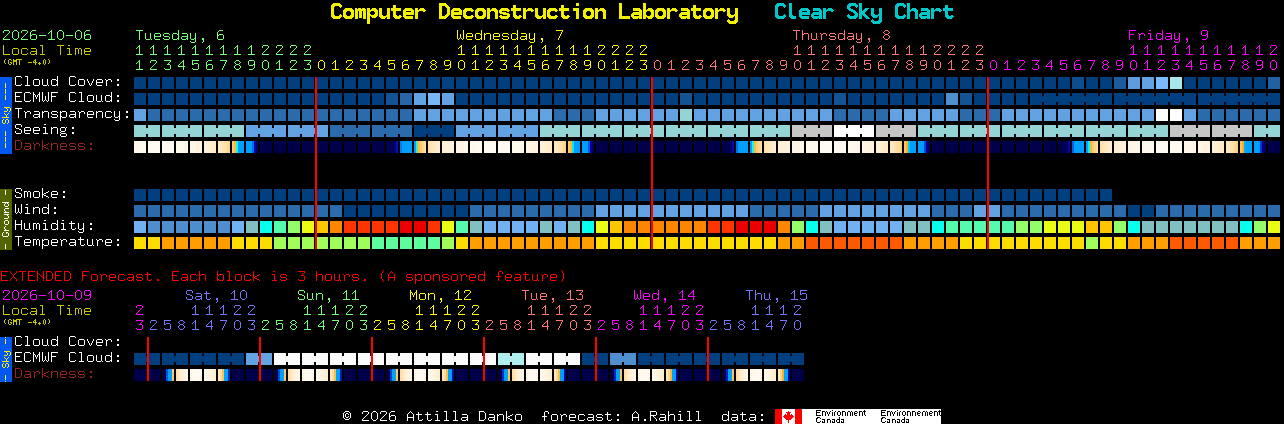Select the Friday, 9 day header
The height and width of the screenshot is (424, 1284).
point(1168,35)
